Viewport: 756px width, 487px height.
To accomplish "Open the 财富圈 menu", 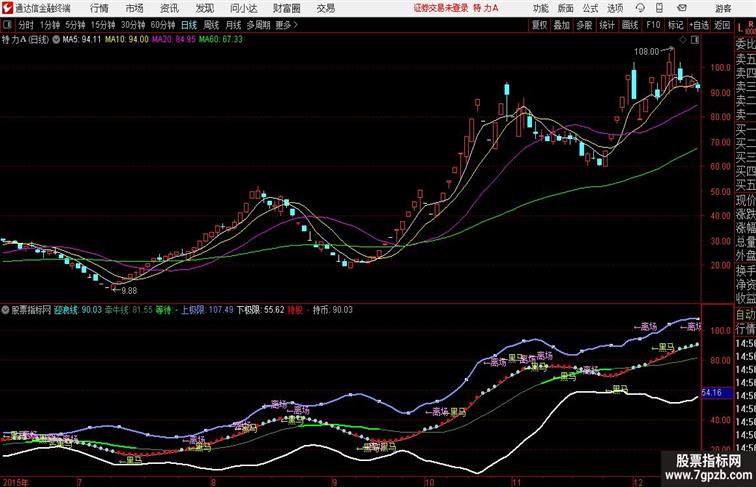I will coord(287,8).
